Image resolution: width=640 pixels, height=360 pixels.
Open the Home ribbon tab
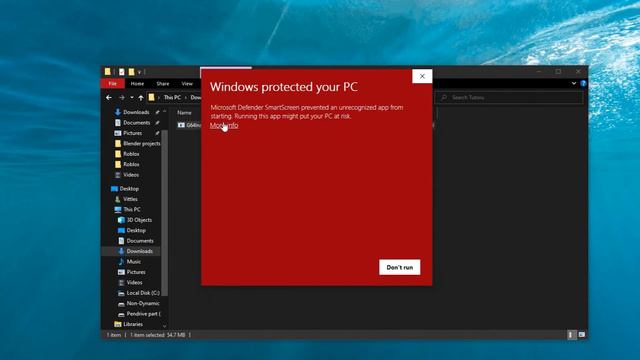pyautogui.click(x=137, y=83)
